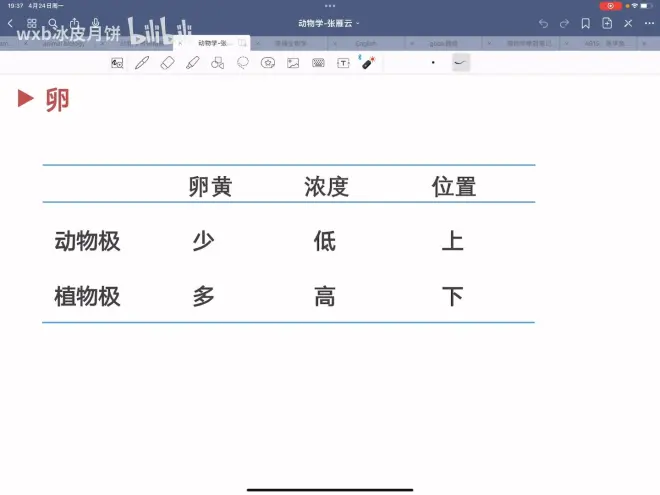Select the Lasso selection tool
Viewport: 660px width, 495px height.
click(x=242, y=63)
